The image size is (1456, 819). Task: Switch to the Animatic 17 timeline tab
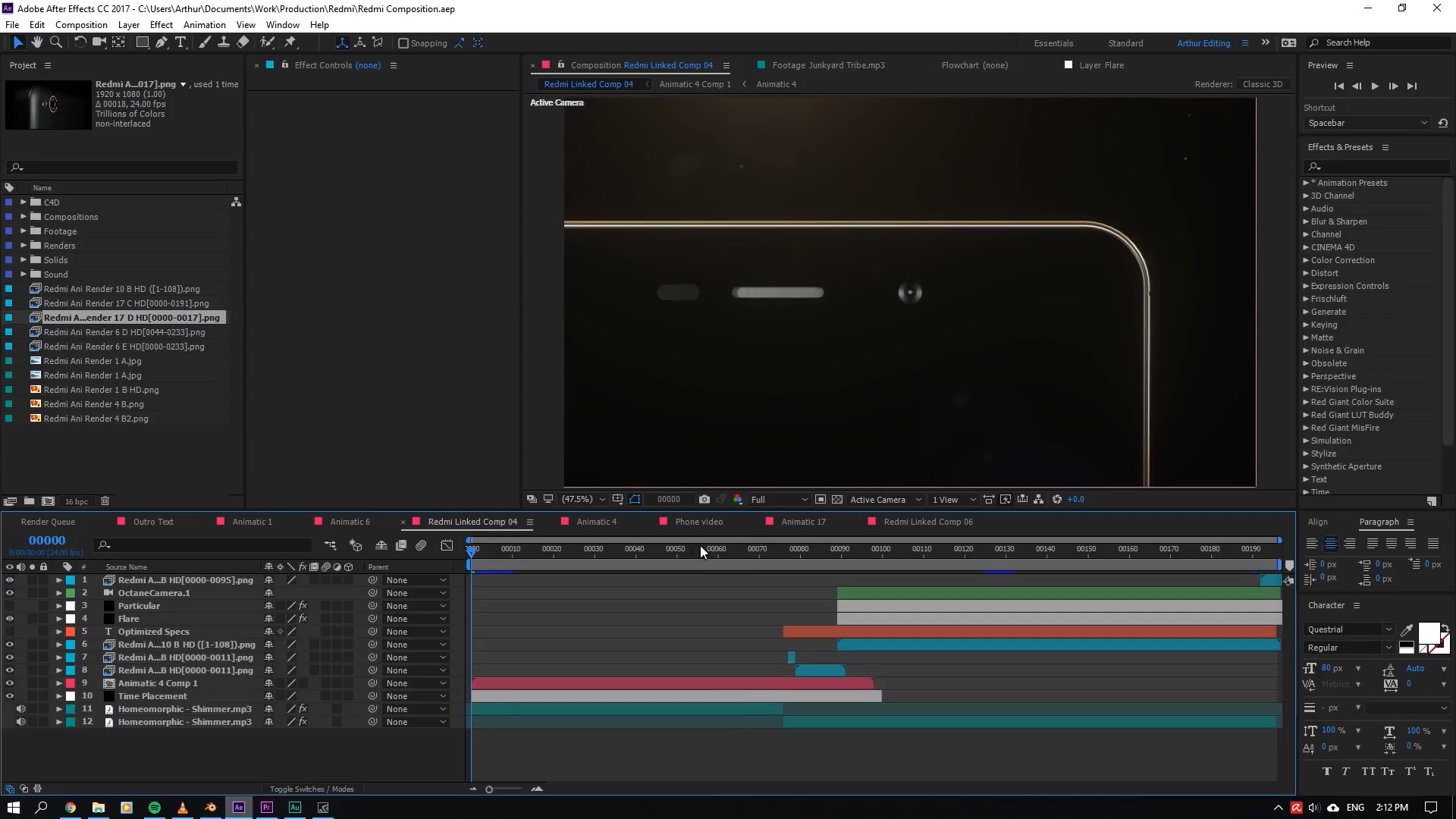point(802,522)
